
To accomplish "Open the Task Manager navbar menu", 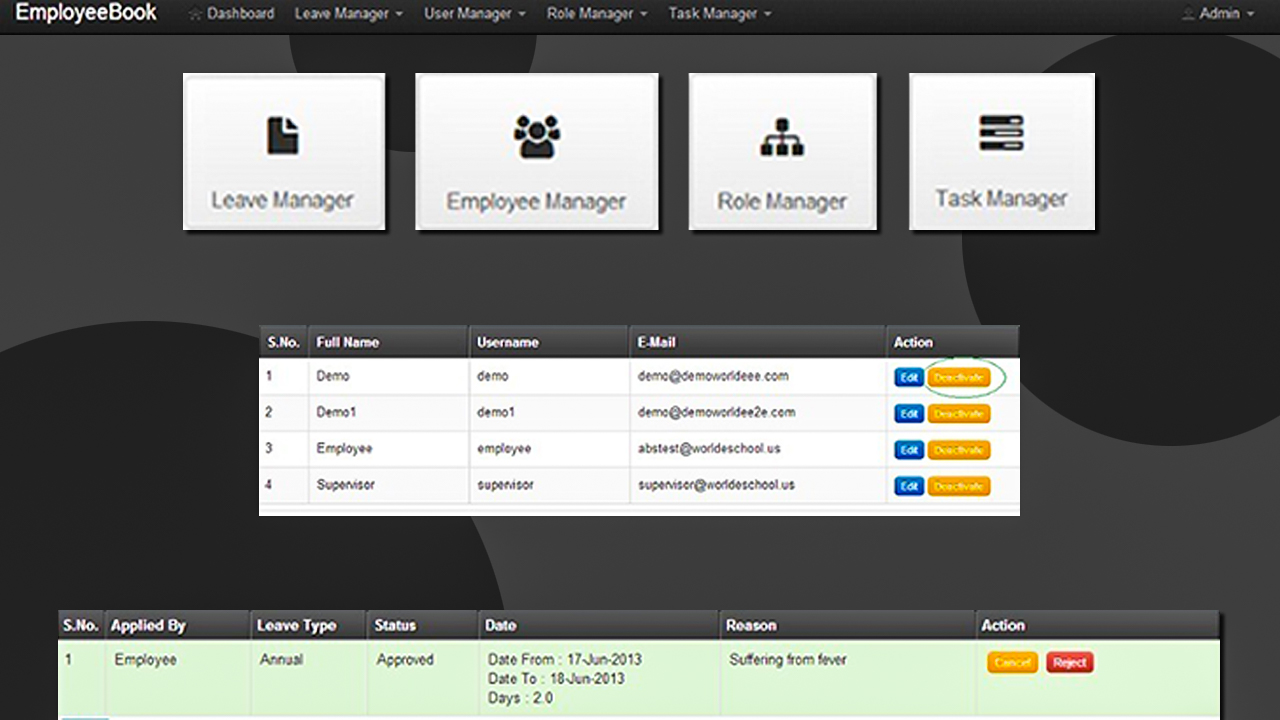I will (719, 14).
